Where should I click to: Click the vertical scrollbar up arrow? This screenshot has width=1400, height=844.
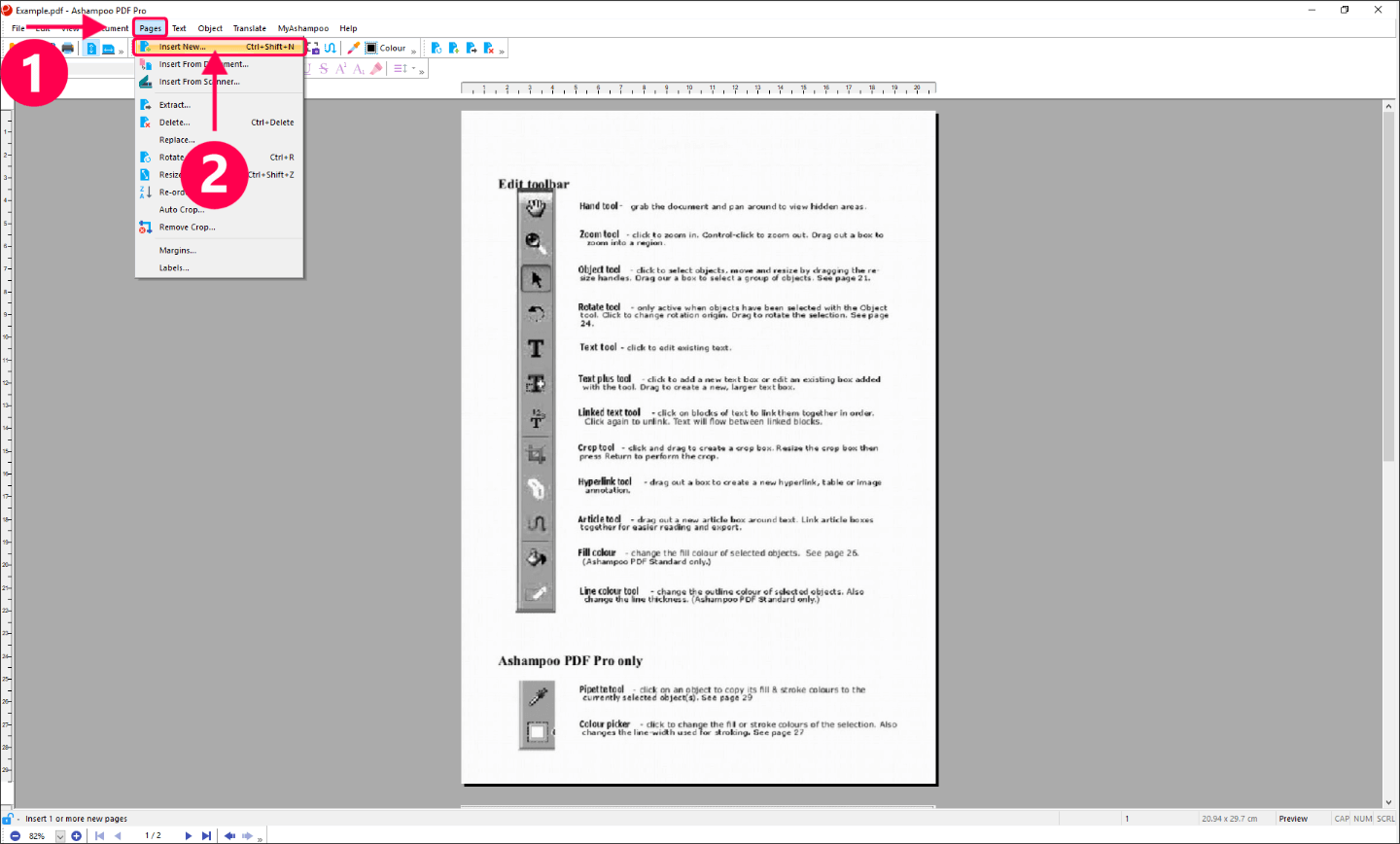tap(1389, 107)
